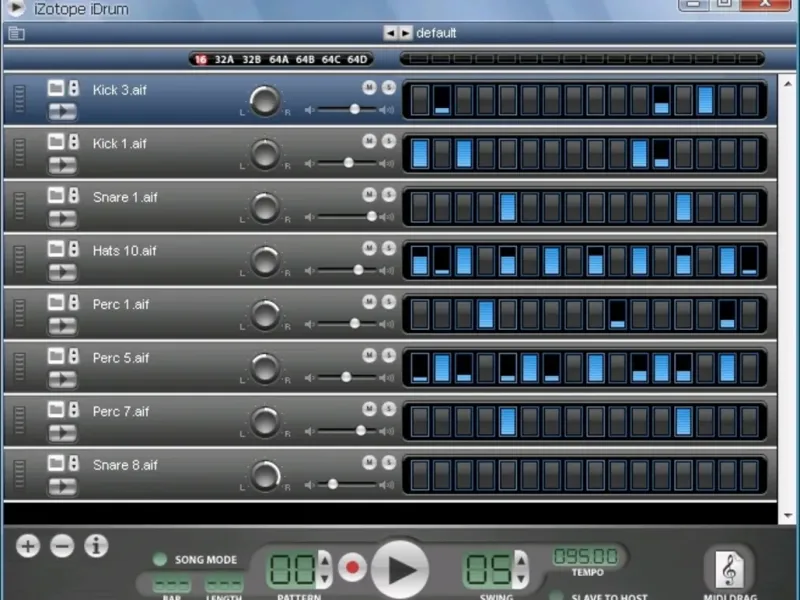Preview the Snare 8.aif sample
The width and height of the screenshot is (800, 600).
click(62, 486)
